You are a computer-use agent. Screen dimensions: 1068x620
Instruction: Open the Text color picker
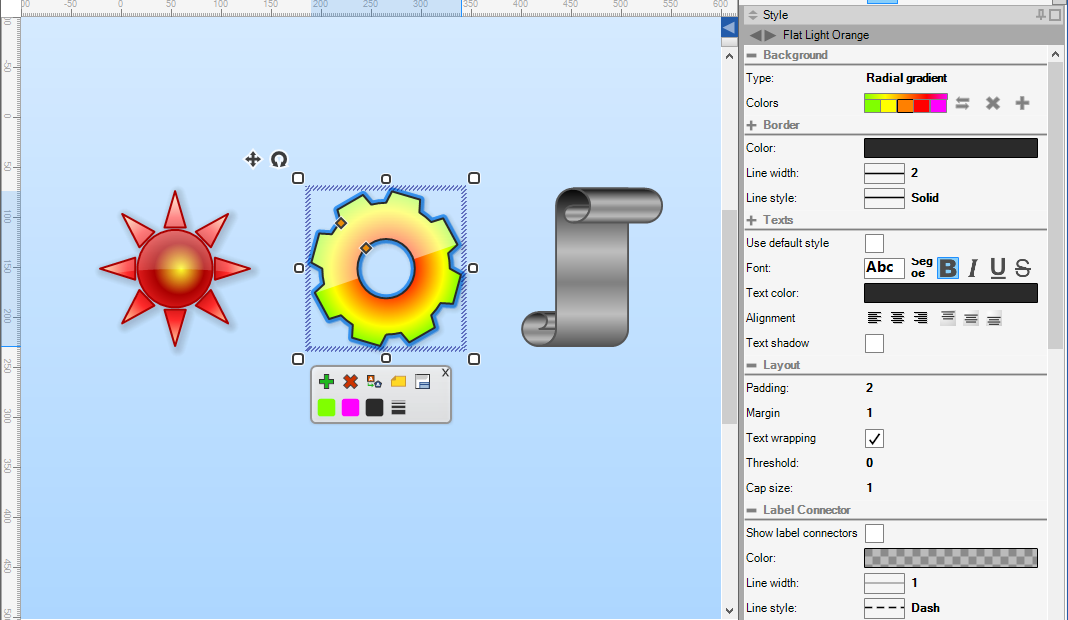pyautogui.click(x=951, y=293)
